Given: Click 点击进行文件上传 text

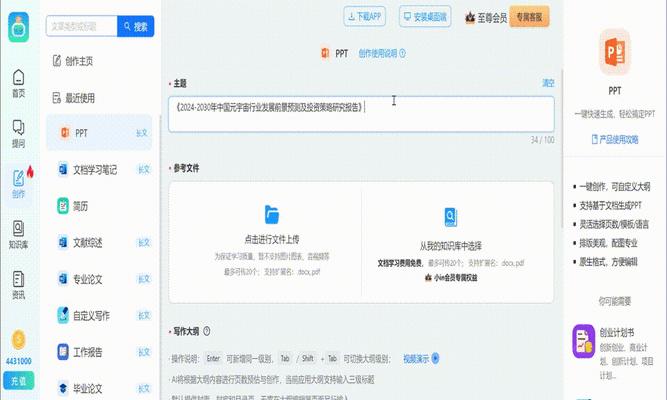Looking at the screenshot, I should pos(271,239).
